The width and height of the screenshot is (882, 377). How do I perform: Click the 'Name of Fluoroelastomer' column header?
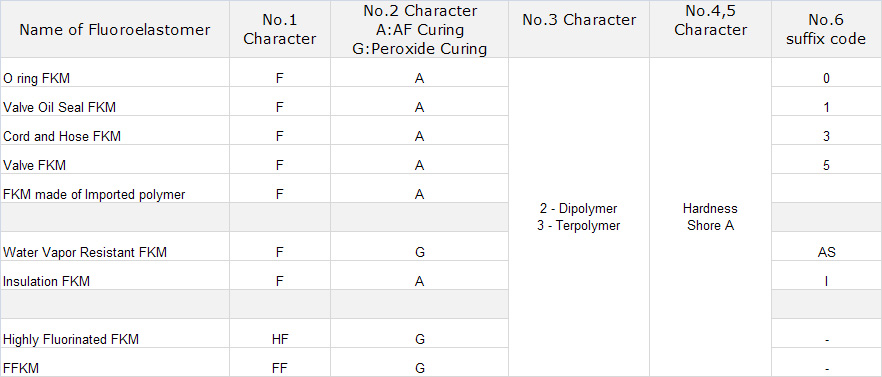click(x=115, y=30)
